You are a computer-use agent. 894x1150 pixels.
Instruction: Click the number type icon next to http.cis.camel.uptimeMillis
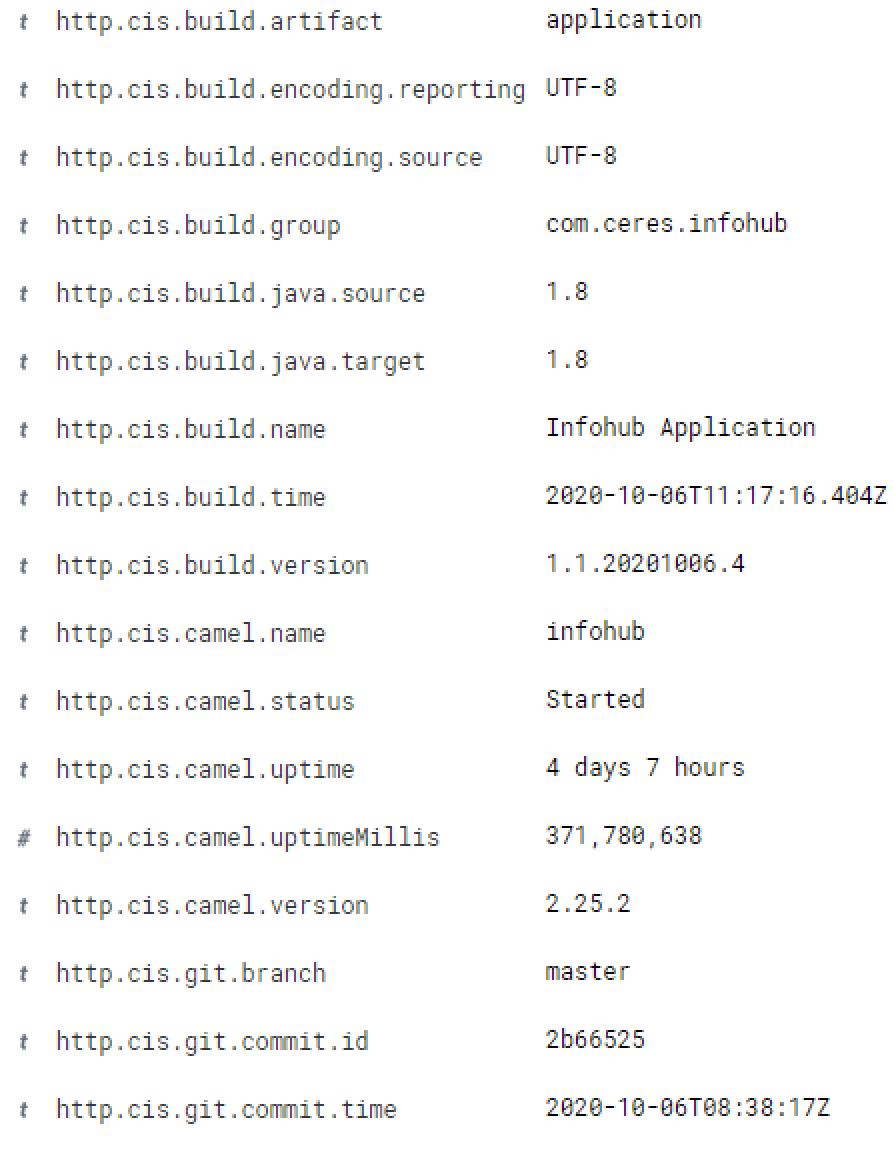pos(23,838)
